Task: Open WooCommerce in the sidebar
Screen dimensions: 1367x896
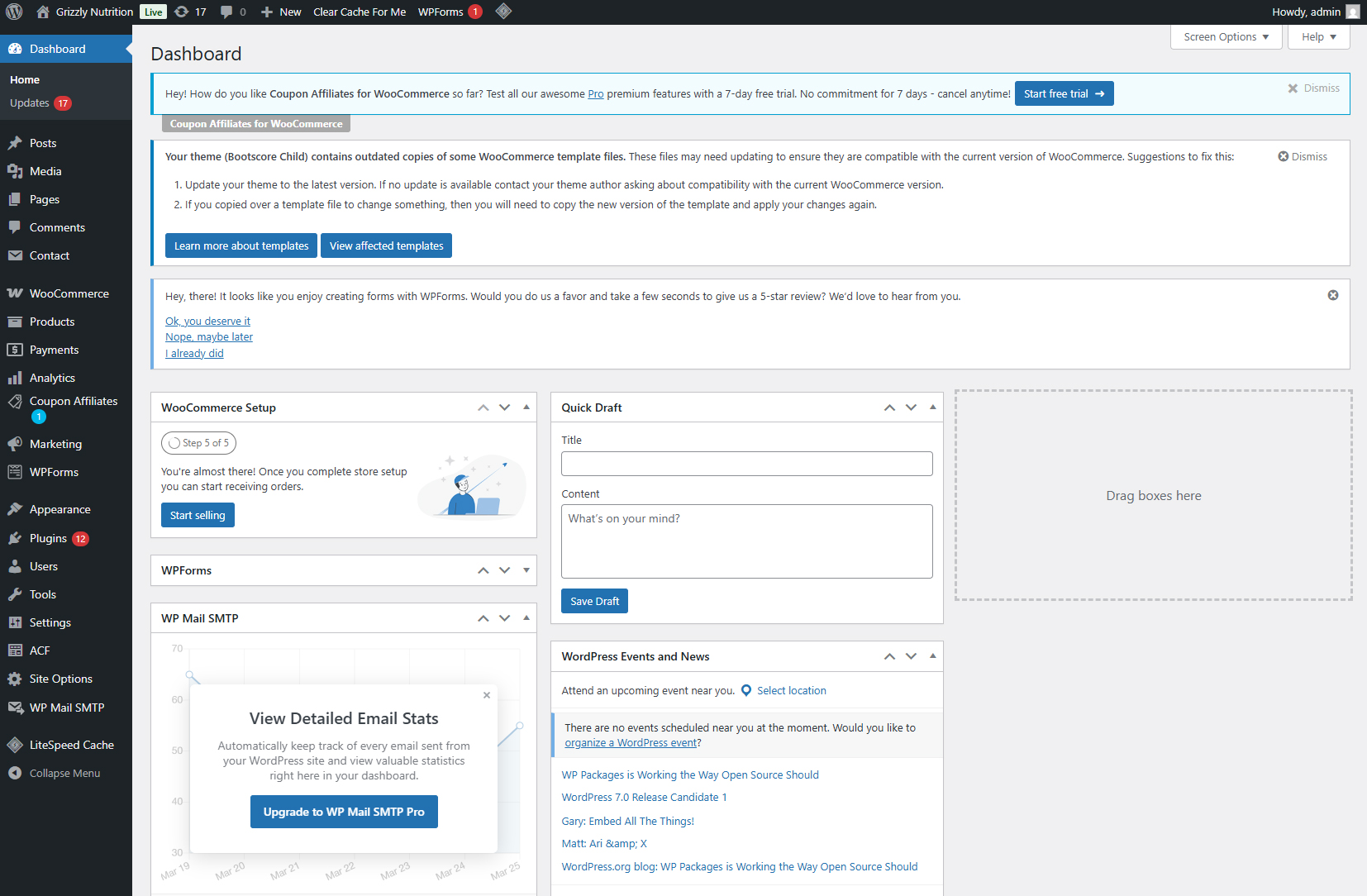Action: pos(69,293)
